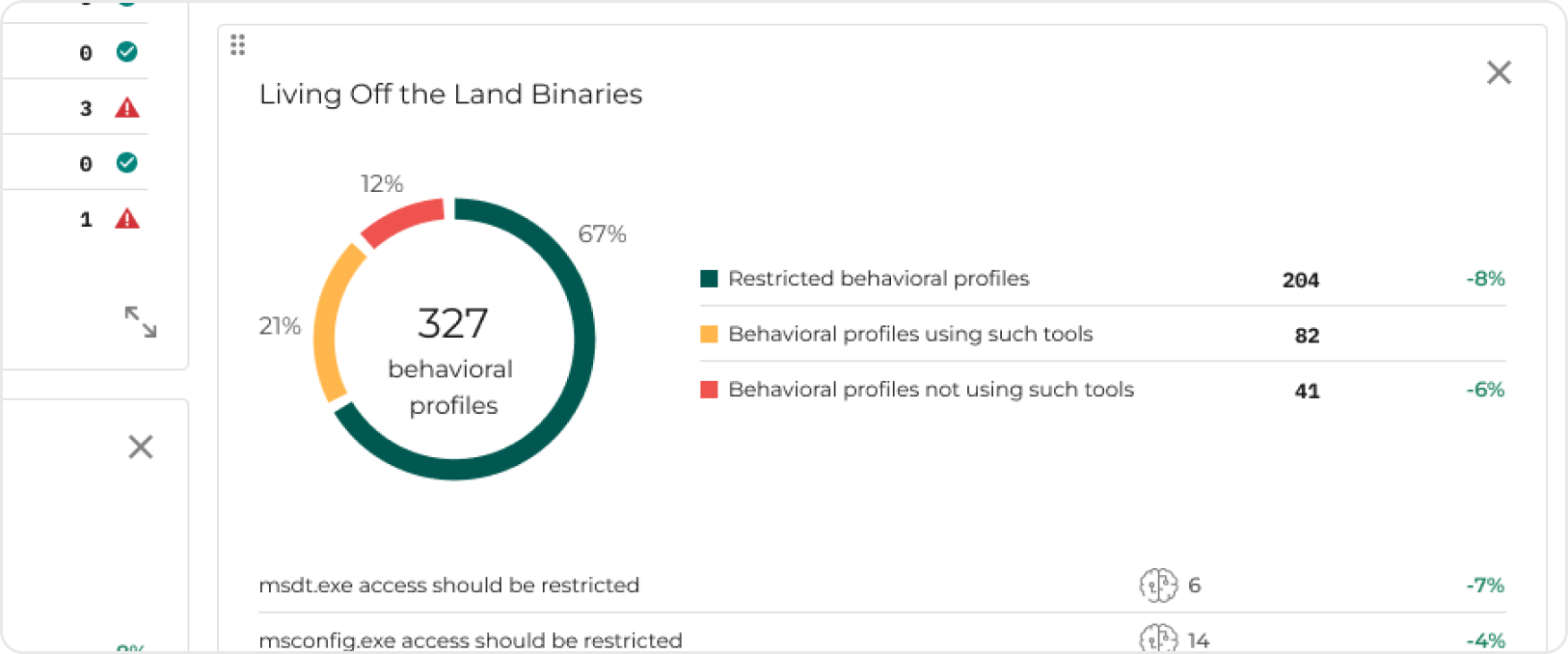This screenshot has height=654, width=1568.
Task: Toggle the Restricted behavioral profiles legend entry
Action: point(879,279)
